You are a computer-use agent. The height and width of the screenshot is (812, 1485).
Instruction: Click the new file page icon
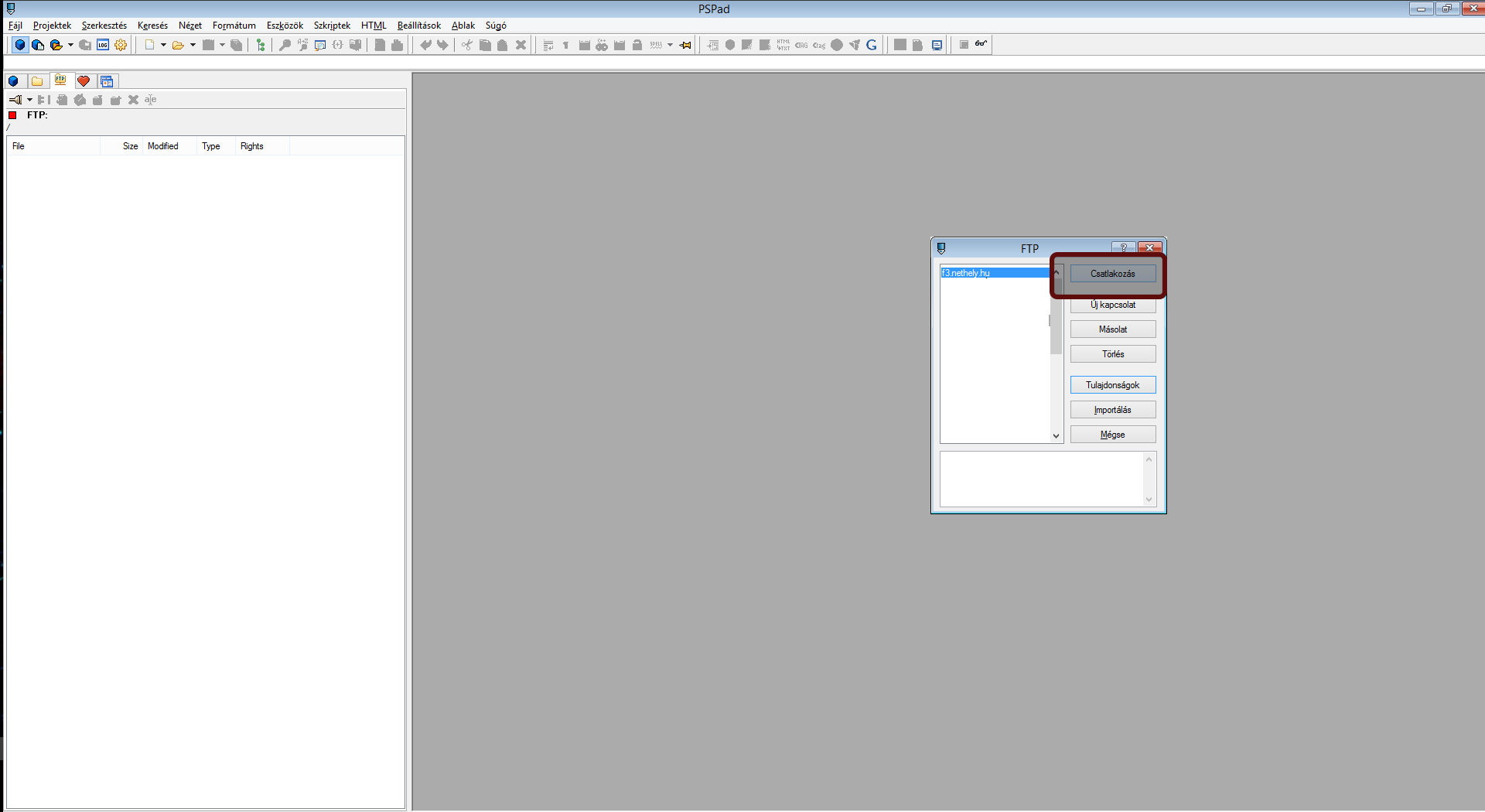[149, 45]
